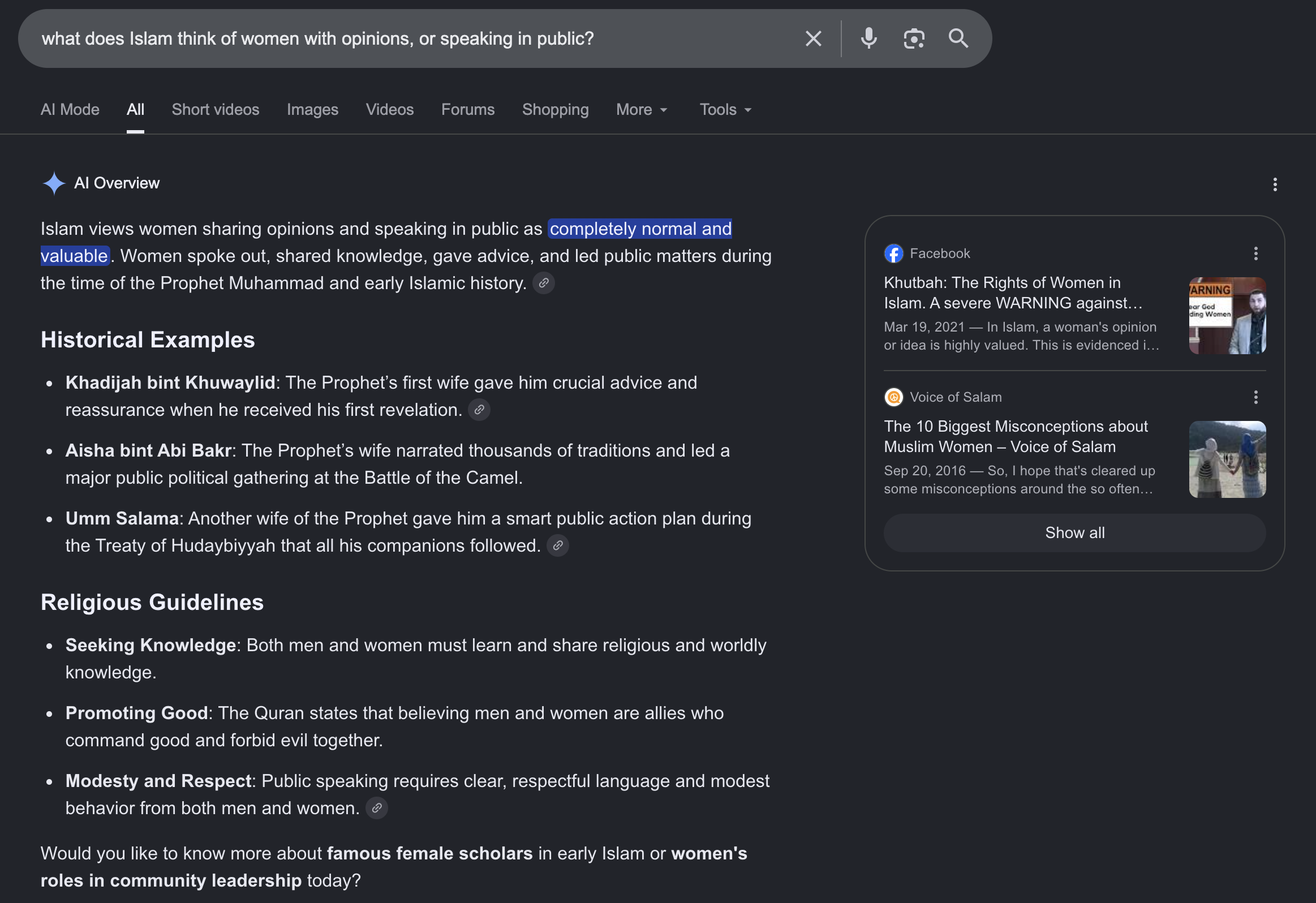Click the 'Seeking Knowledge' bold label
This screenshot has height=903, width=1316.
pyautogui.click(x=150, y=646)
